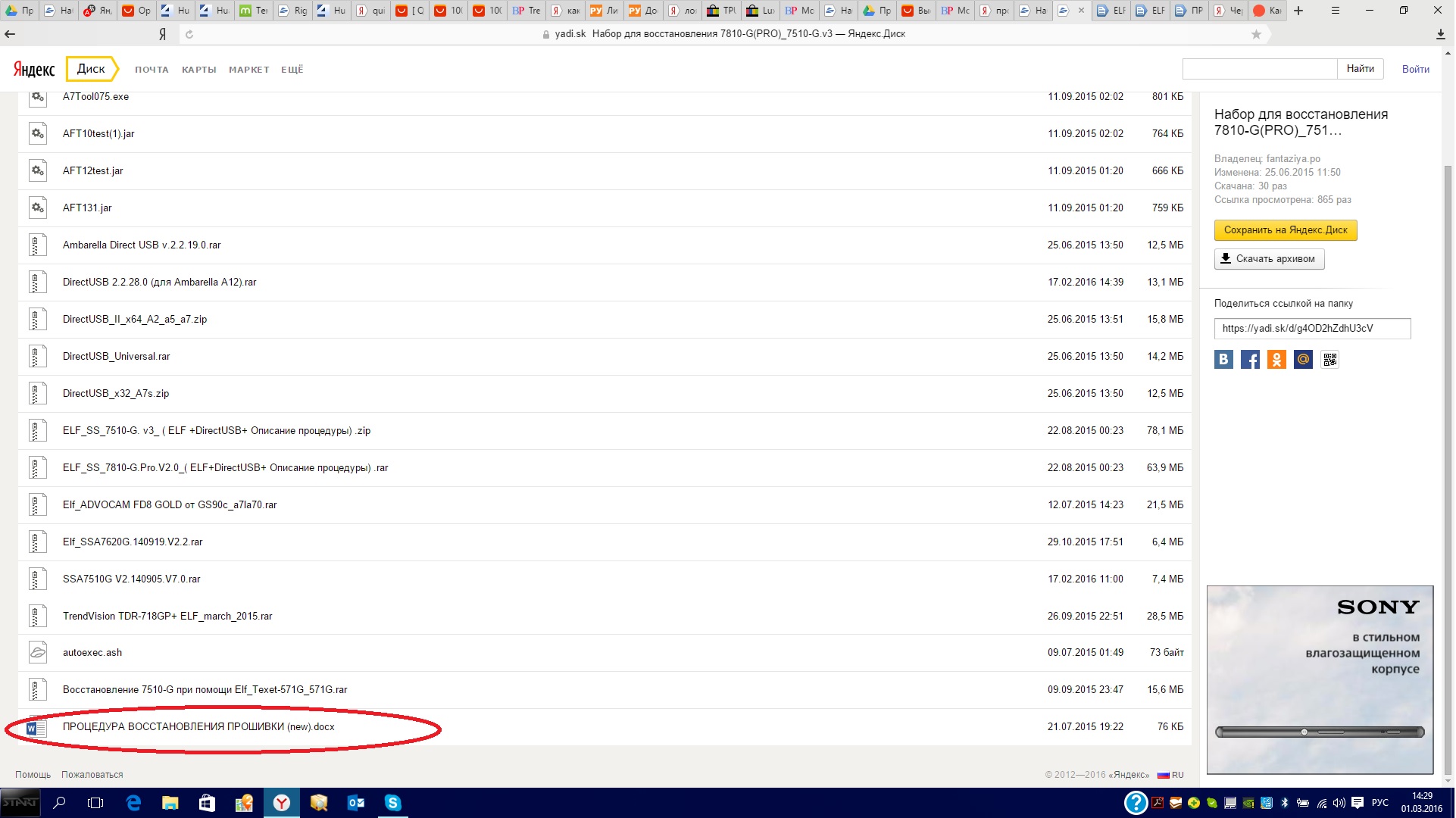Screen dimensions: 1456x818
Task: Open РУС keyboard layout switcher in tray
Action: tap(1379, 803)
